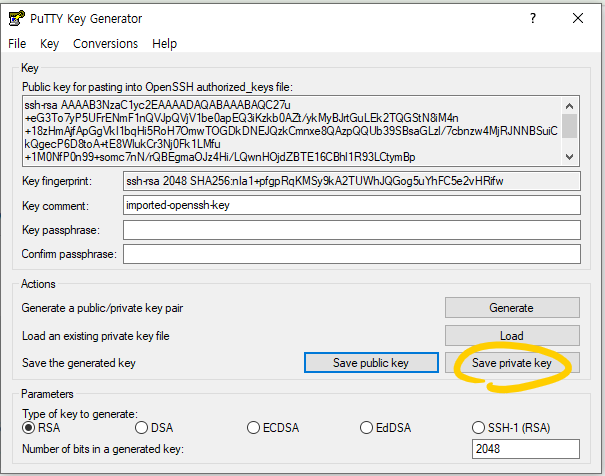
Task: Click 'Type of key to generate:' label
Action: pos(79,414)
